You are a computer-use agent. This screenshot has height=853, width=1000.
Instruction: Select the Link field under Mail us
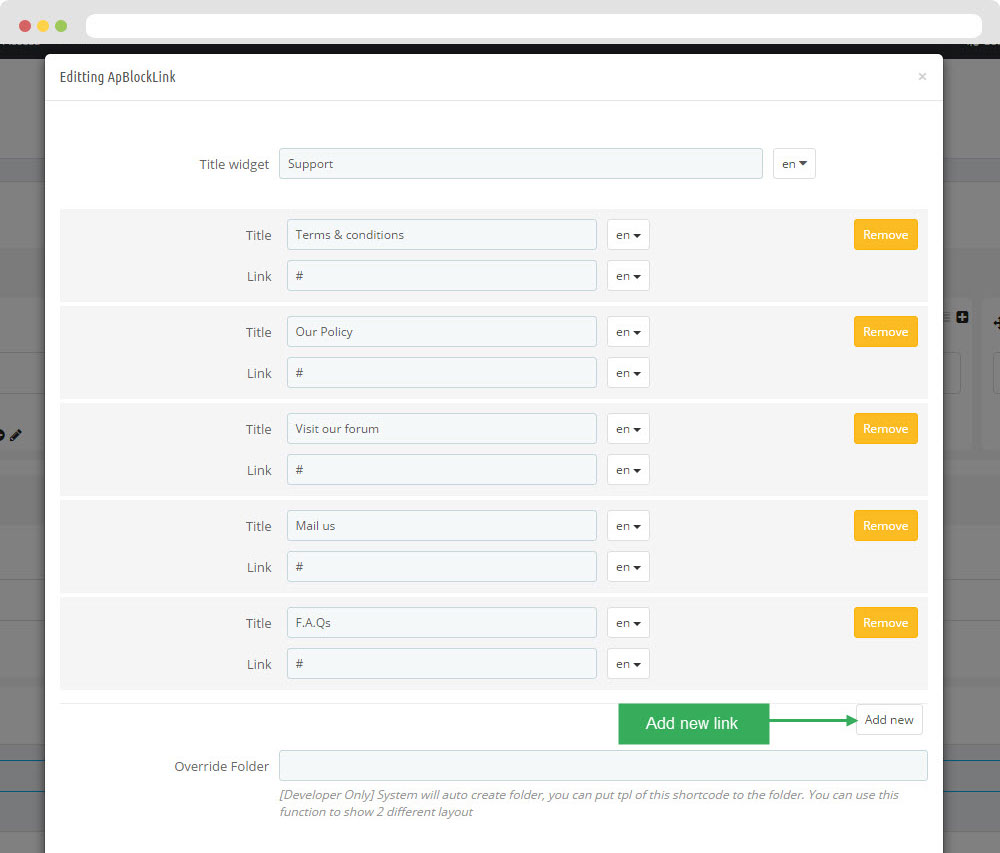click(441, 567)
